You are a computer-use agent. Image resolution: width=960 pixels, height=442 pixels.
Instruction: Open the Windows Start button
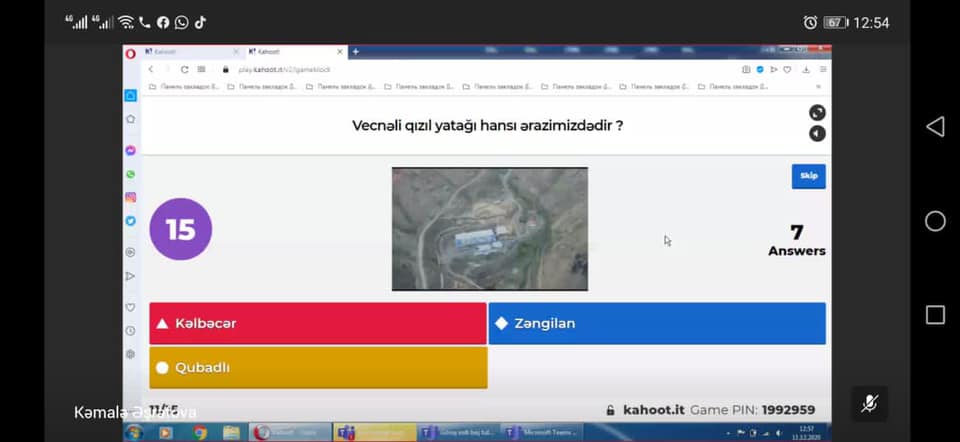click(x=134, y=433)
